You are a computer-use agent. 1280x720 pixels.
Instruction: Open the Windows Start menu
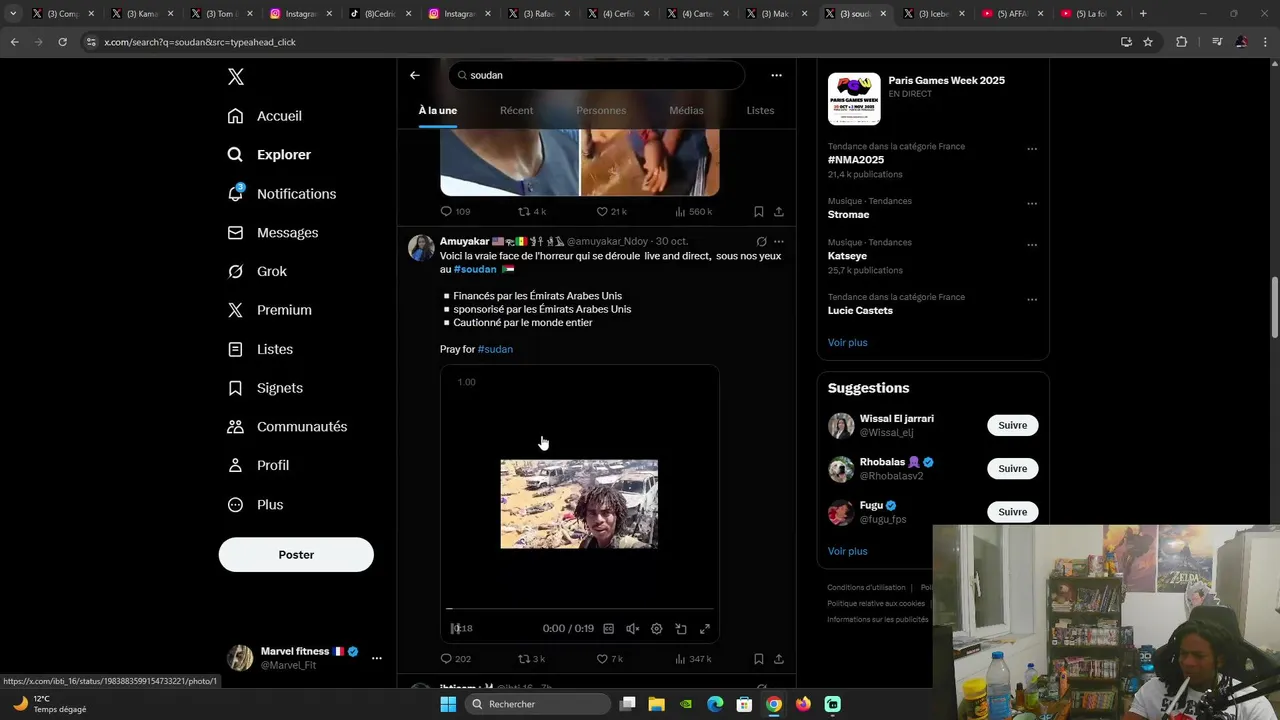coord(448,704)
